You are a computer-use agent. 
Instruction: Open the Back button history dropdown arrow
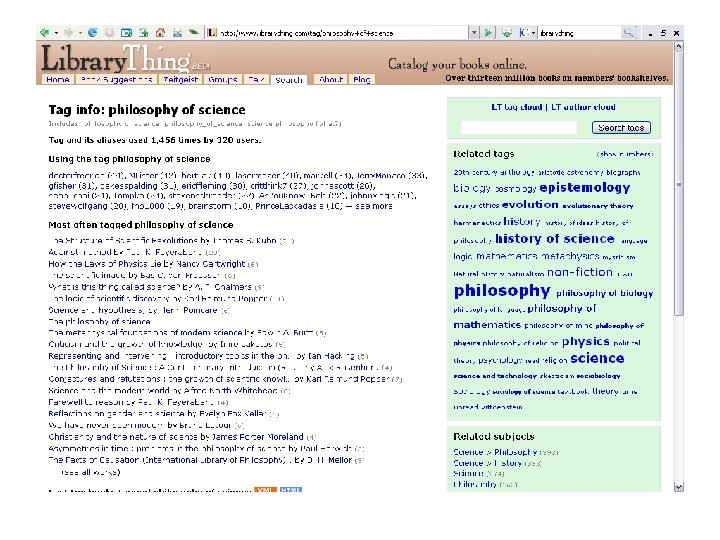56,33
